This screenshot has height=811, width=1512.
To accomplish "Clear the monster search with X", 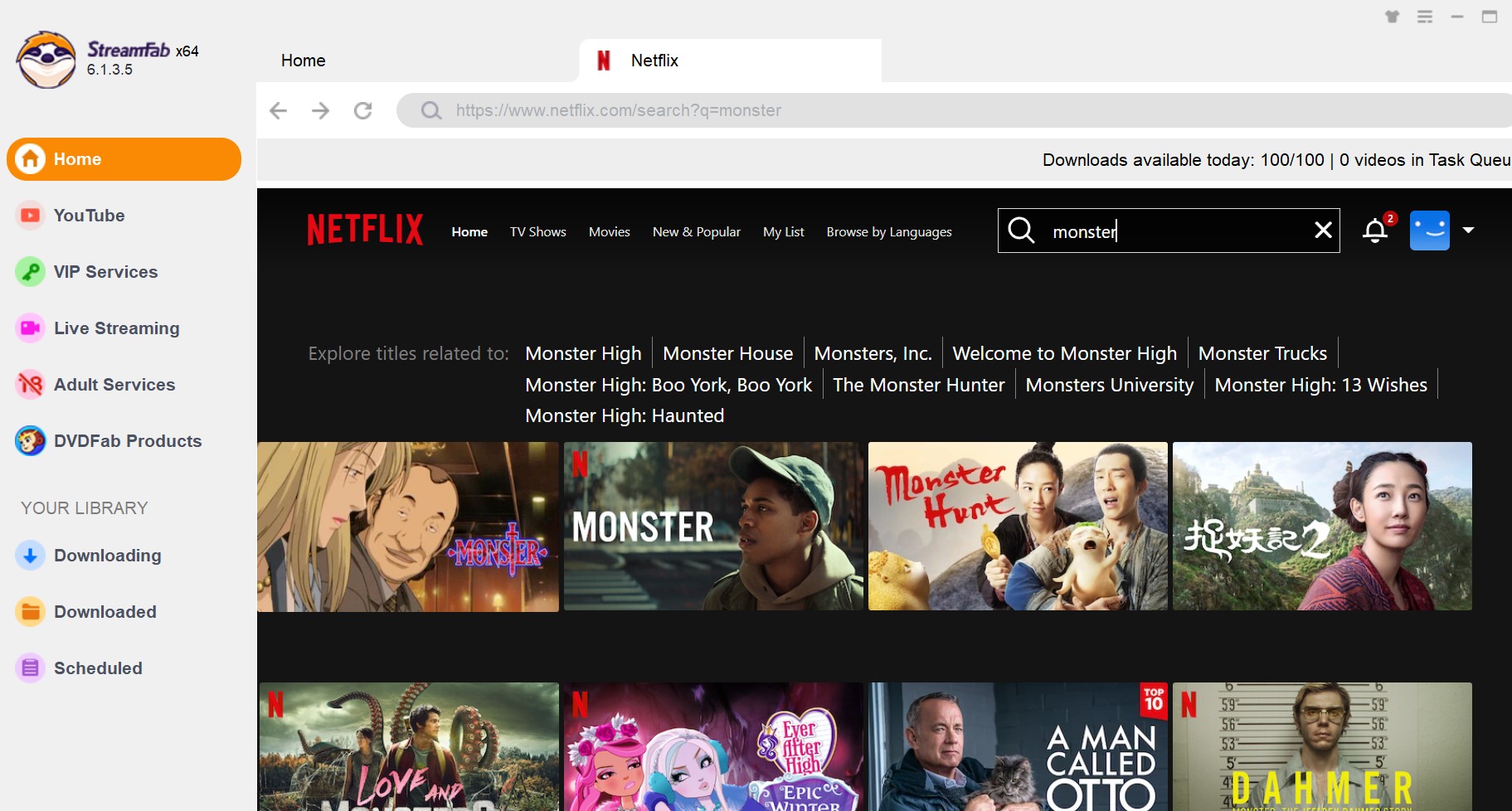I will click(1323, 231).
